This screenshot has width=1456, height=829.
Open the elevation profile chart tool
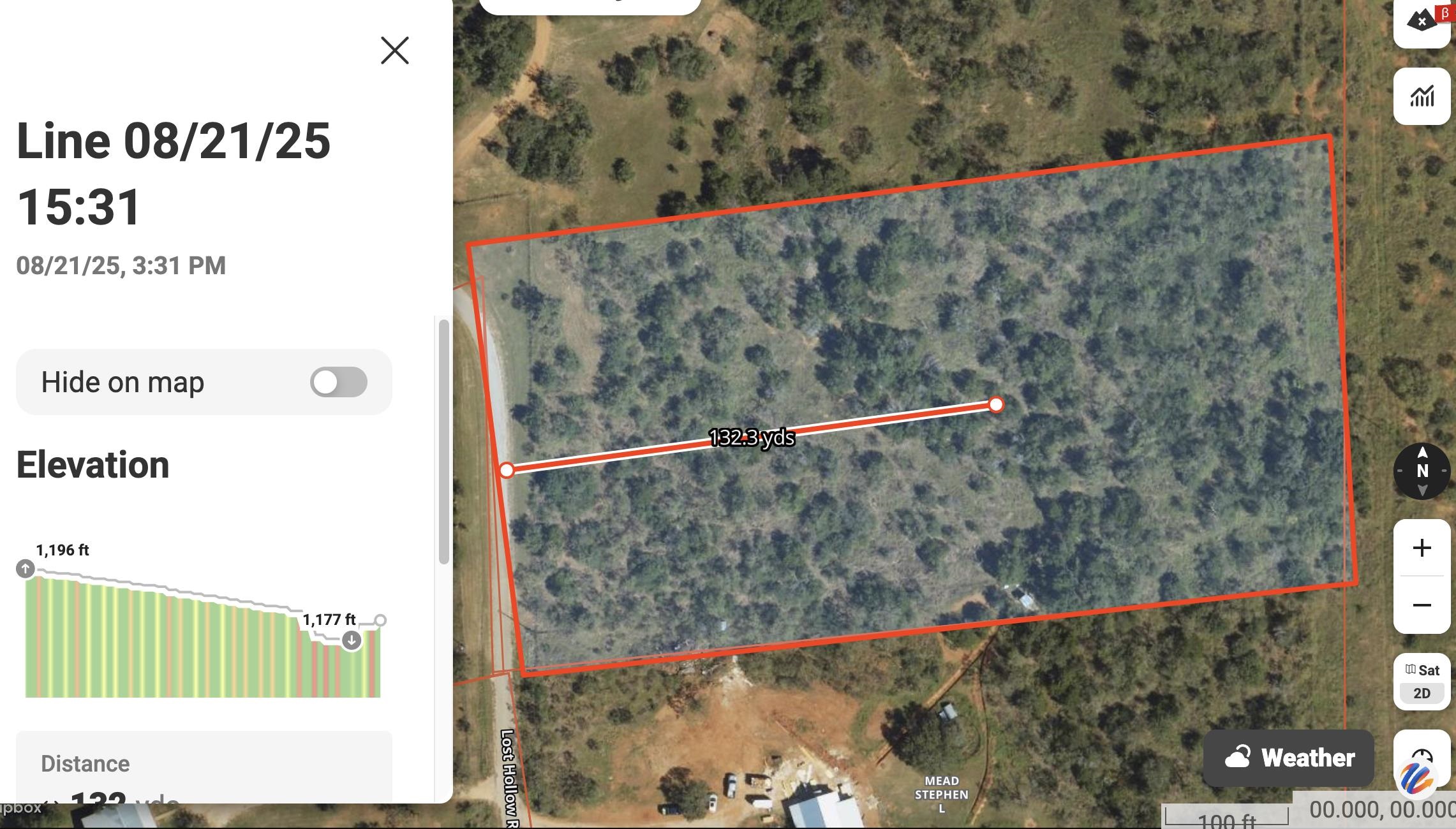point(1422,96)
